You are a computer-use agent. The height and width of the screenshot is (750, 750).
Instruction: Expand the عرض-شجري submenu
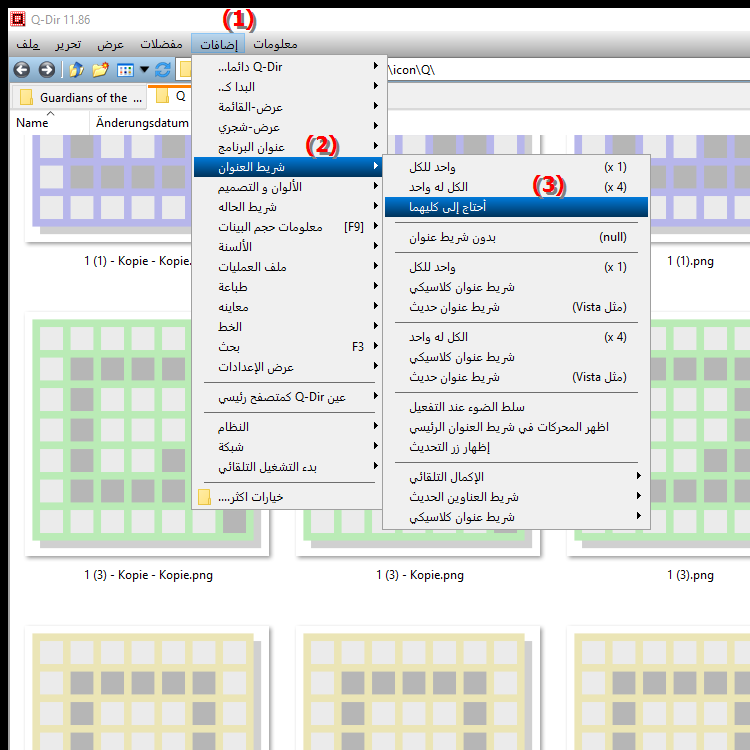pos(287,127)
